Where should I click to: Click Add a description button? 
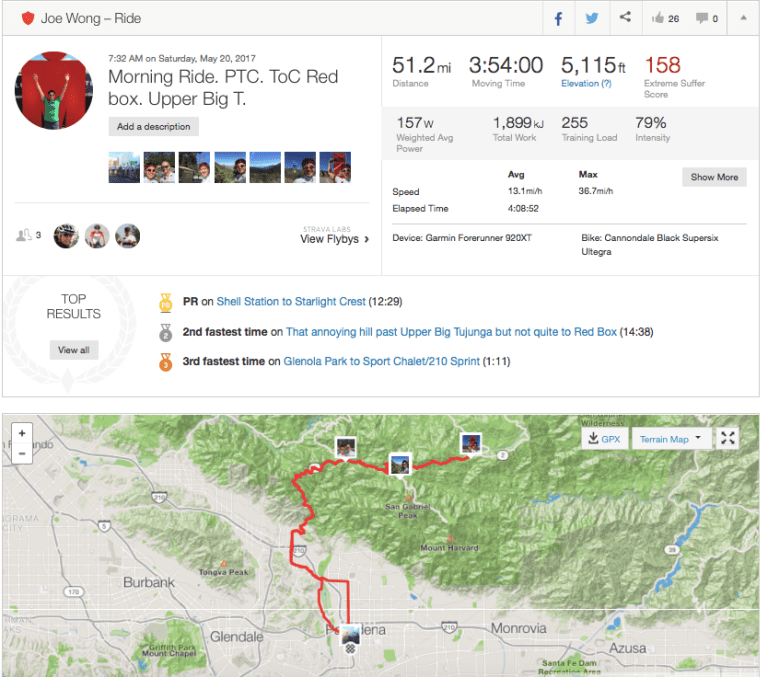pos(154,127)
